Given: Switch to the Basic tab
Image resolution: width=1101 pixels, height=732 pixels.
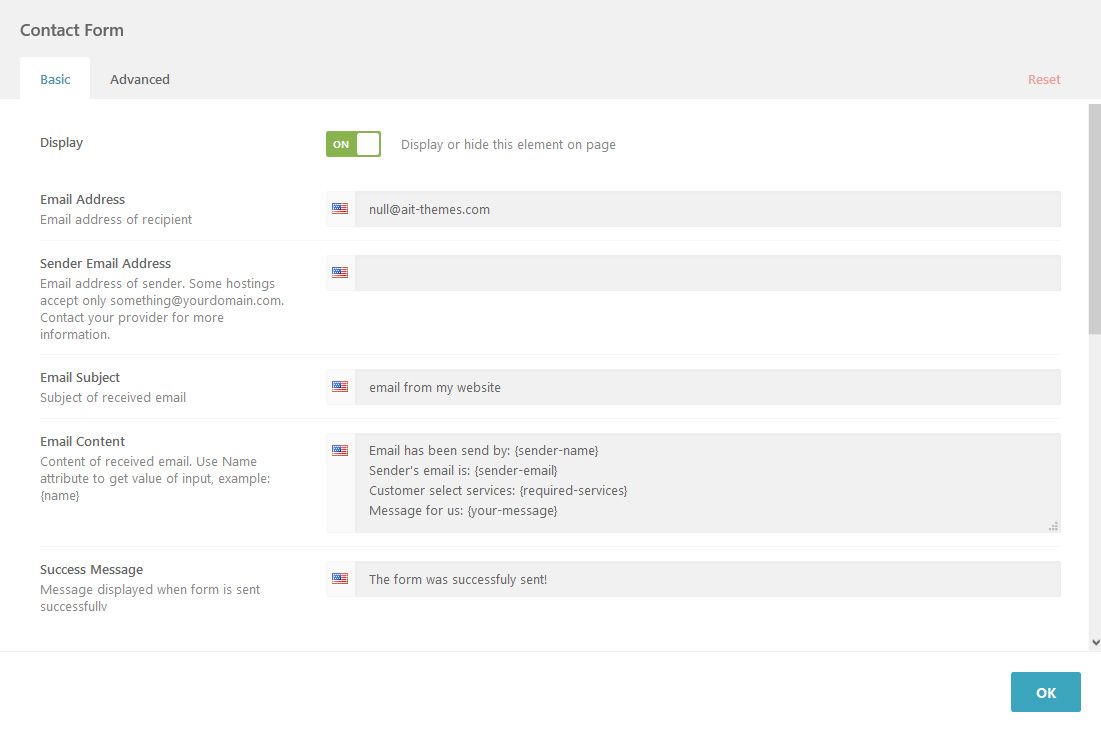Looking at the screenshot, I should [55, 79].
